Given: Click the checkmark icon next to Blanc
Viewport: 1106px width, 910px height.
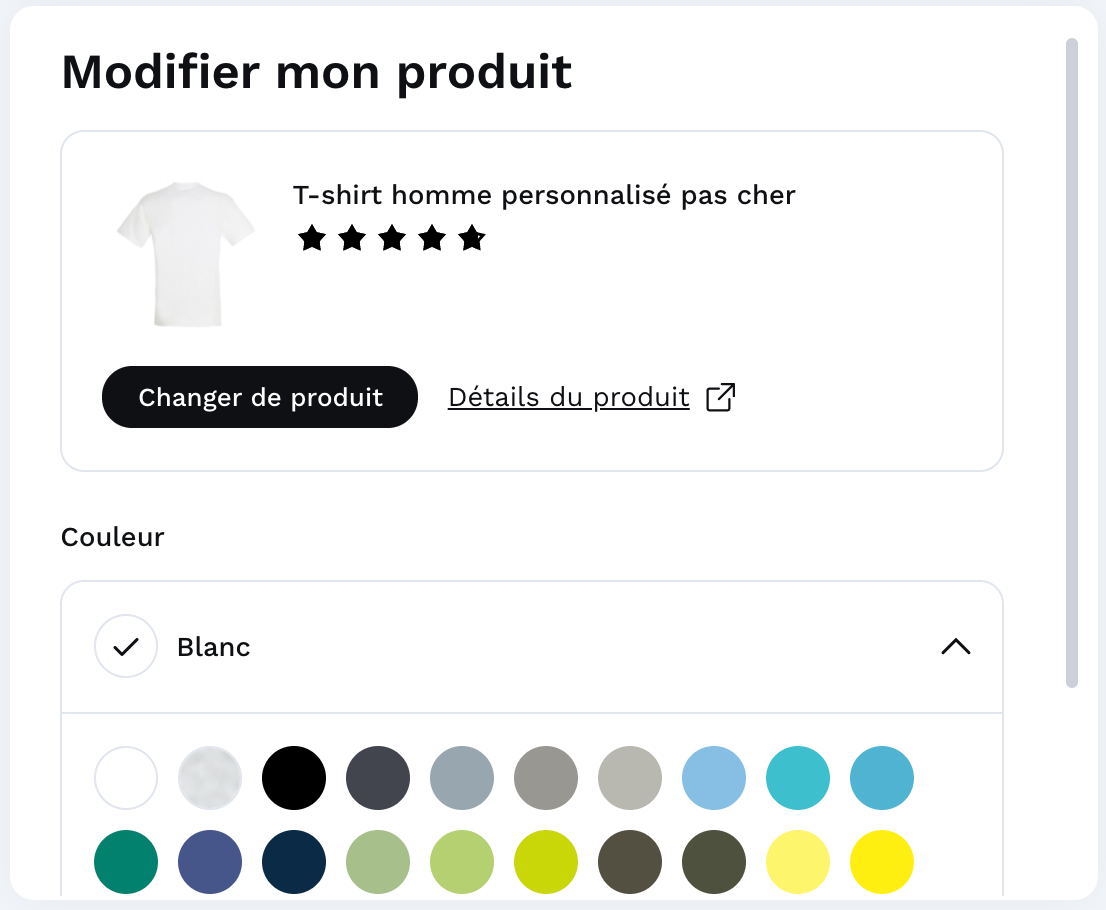Looking at the screenshot, I should [x=126, y=646].
